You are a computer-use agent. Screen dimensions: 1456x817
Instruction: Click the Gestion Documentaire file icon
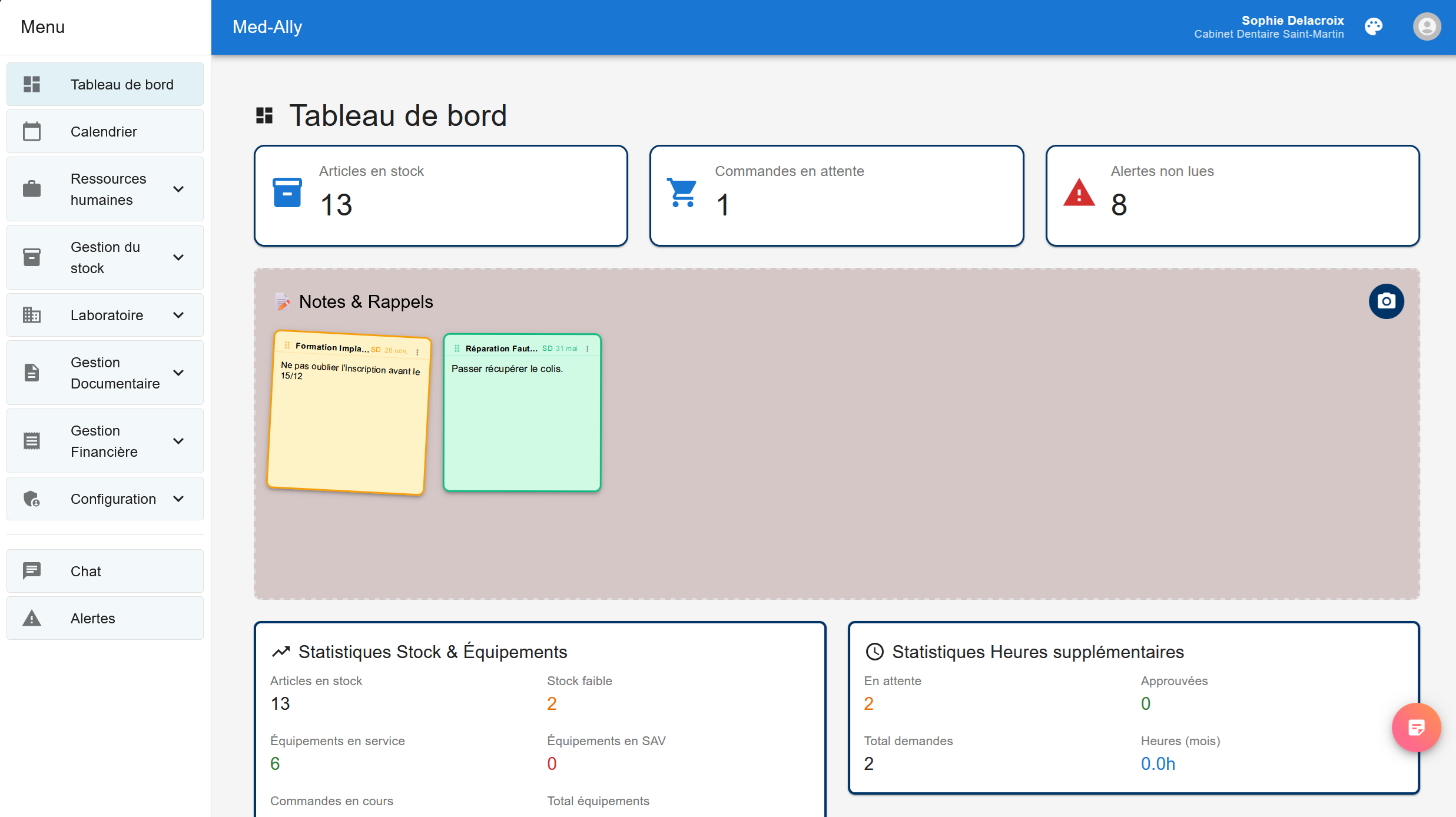[32, 373]
